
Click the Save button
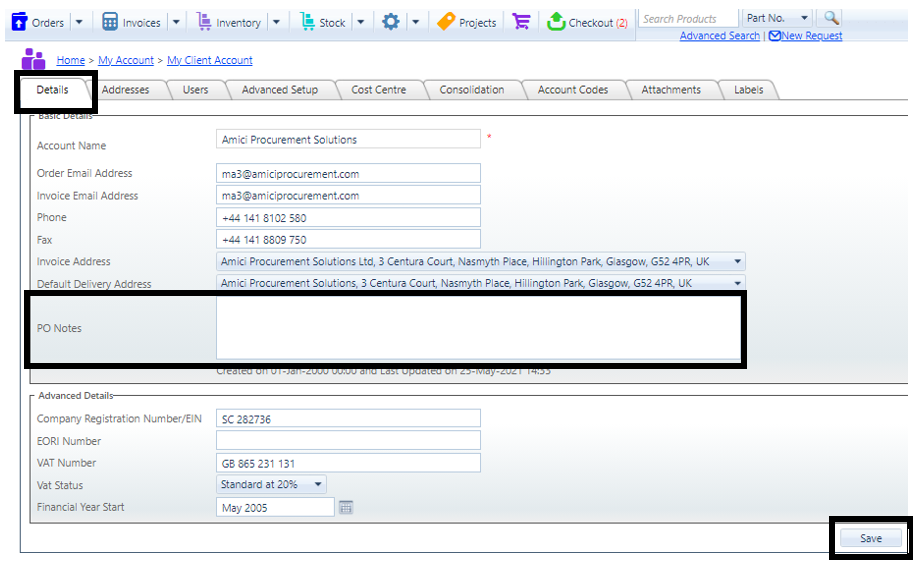pos(871,538)
